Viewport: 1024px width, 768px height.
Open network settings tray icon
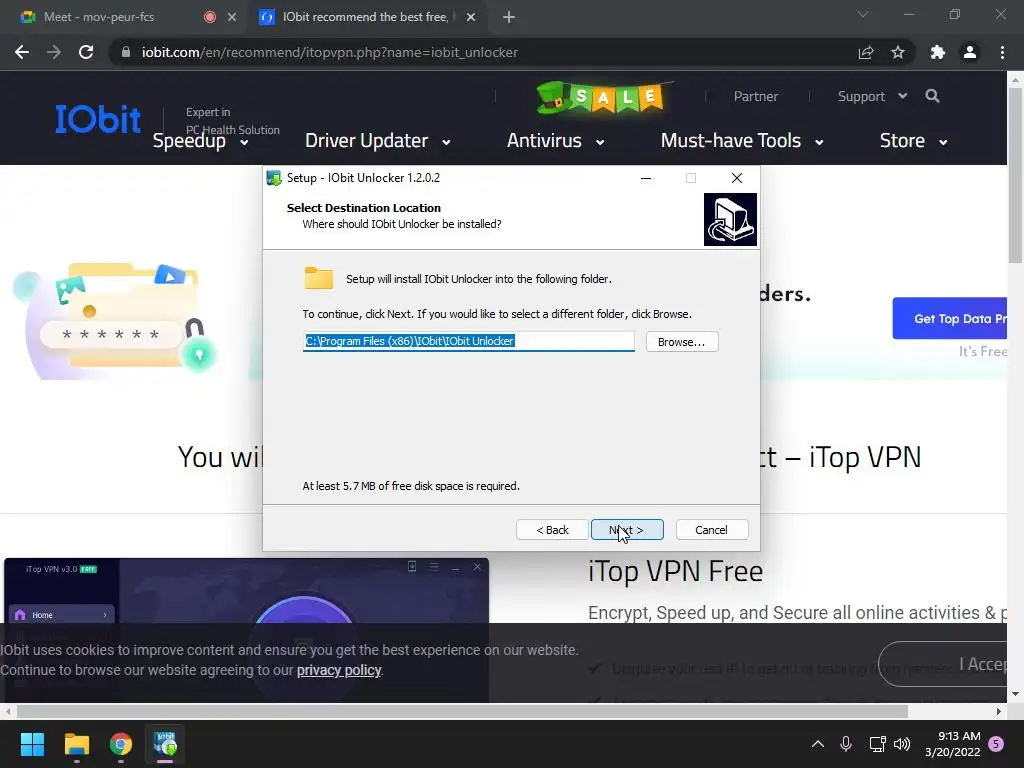[x=877, y=744]
